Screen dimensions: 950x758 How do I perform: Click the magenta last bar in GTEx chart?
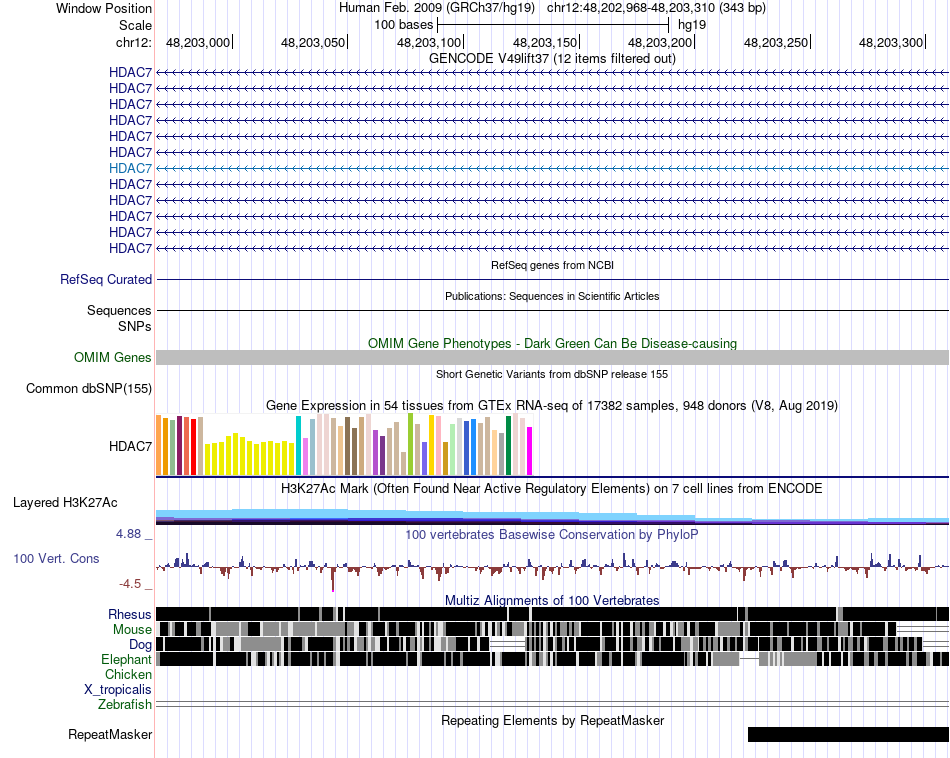point(530,451)
